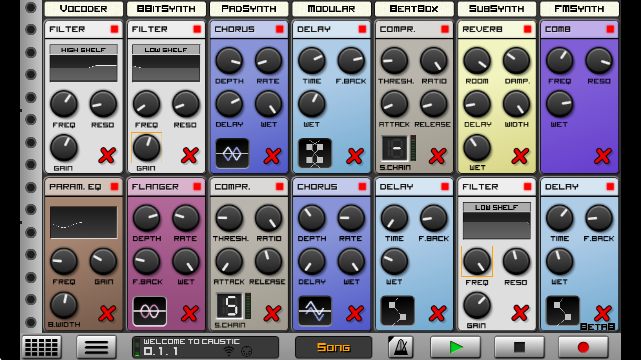
Task: Change top row Delay stereo routing mode
Action: point(315,154)
